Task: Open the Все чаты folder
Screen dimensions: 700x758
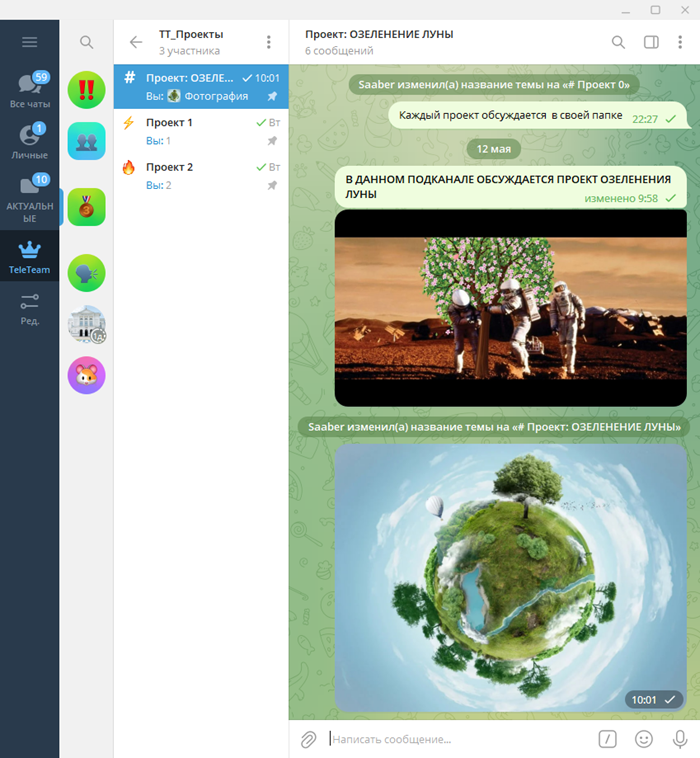Action: coord(29,90)
